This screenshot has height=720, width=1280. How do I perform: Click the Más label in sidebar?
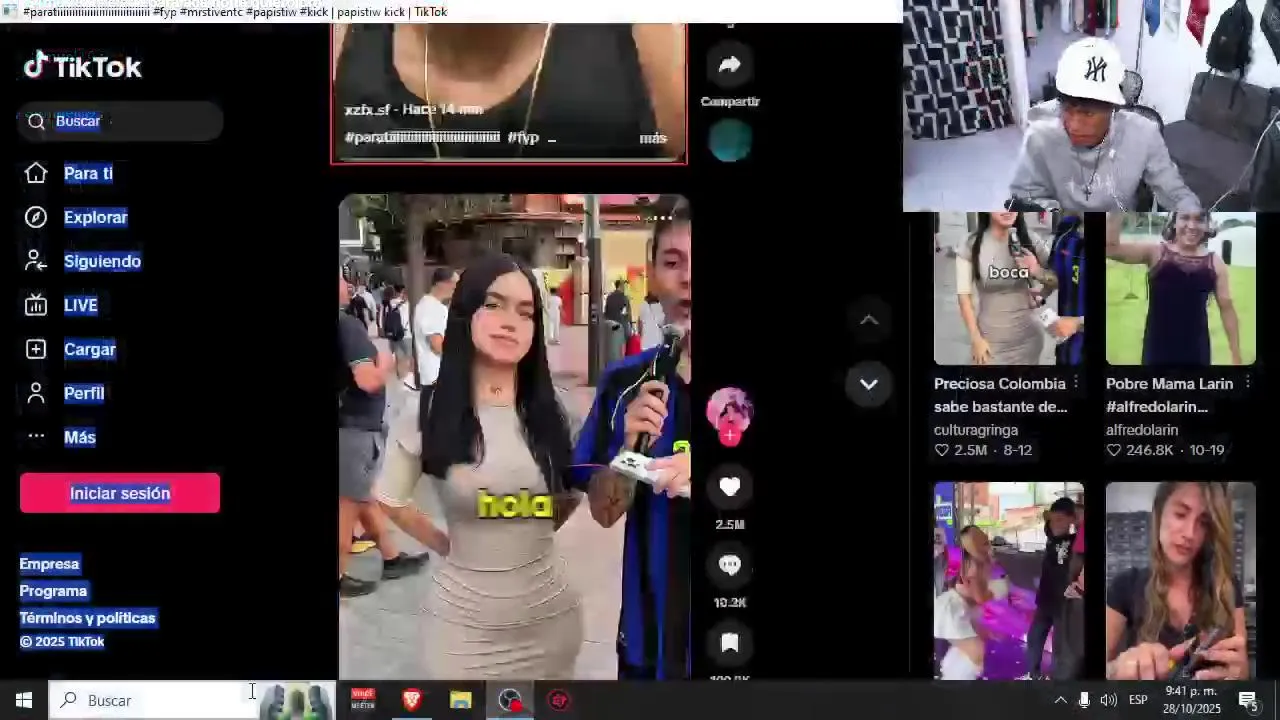(80, 437)
